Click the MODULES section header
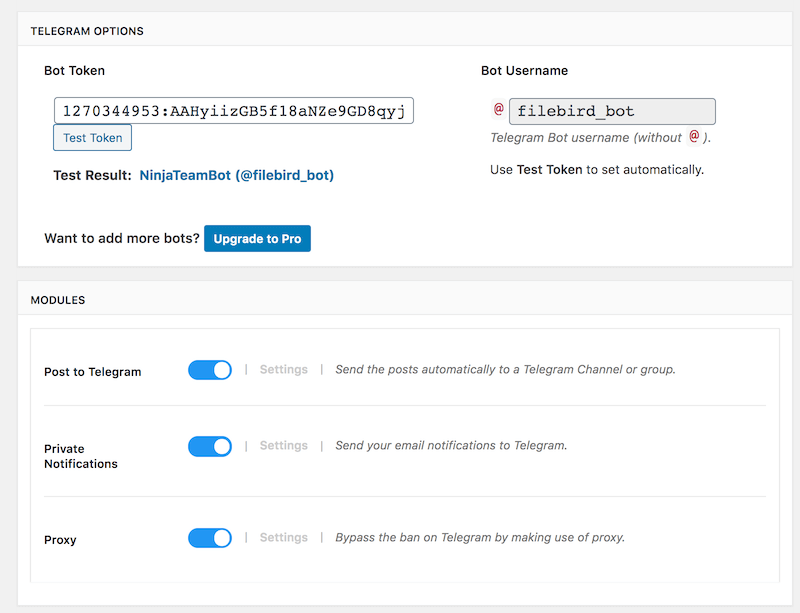 coord(58,300)
